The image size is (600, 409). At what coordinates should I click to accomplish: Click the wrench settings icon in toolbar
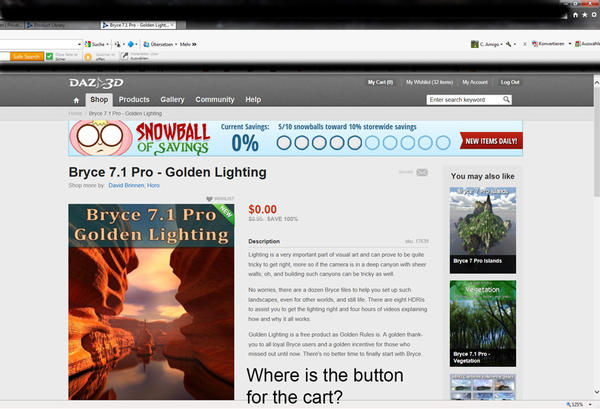click(509, 44)
